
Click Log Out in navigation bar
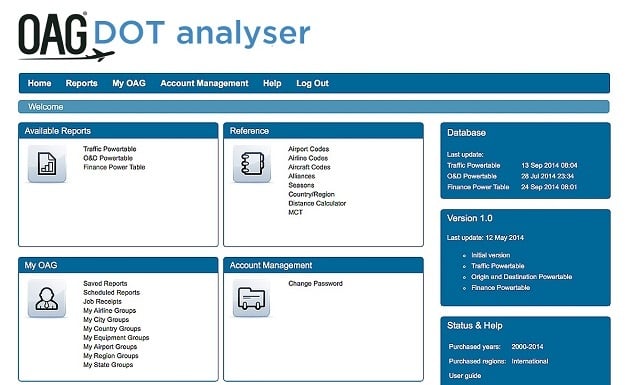pos(313,83)
